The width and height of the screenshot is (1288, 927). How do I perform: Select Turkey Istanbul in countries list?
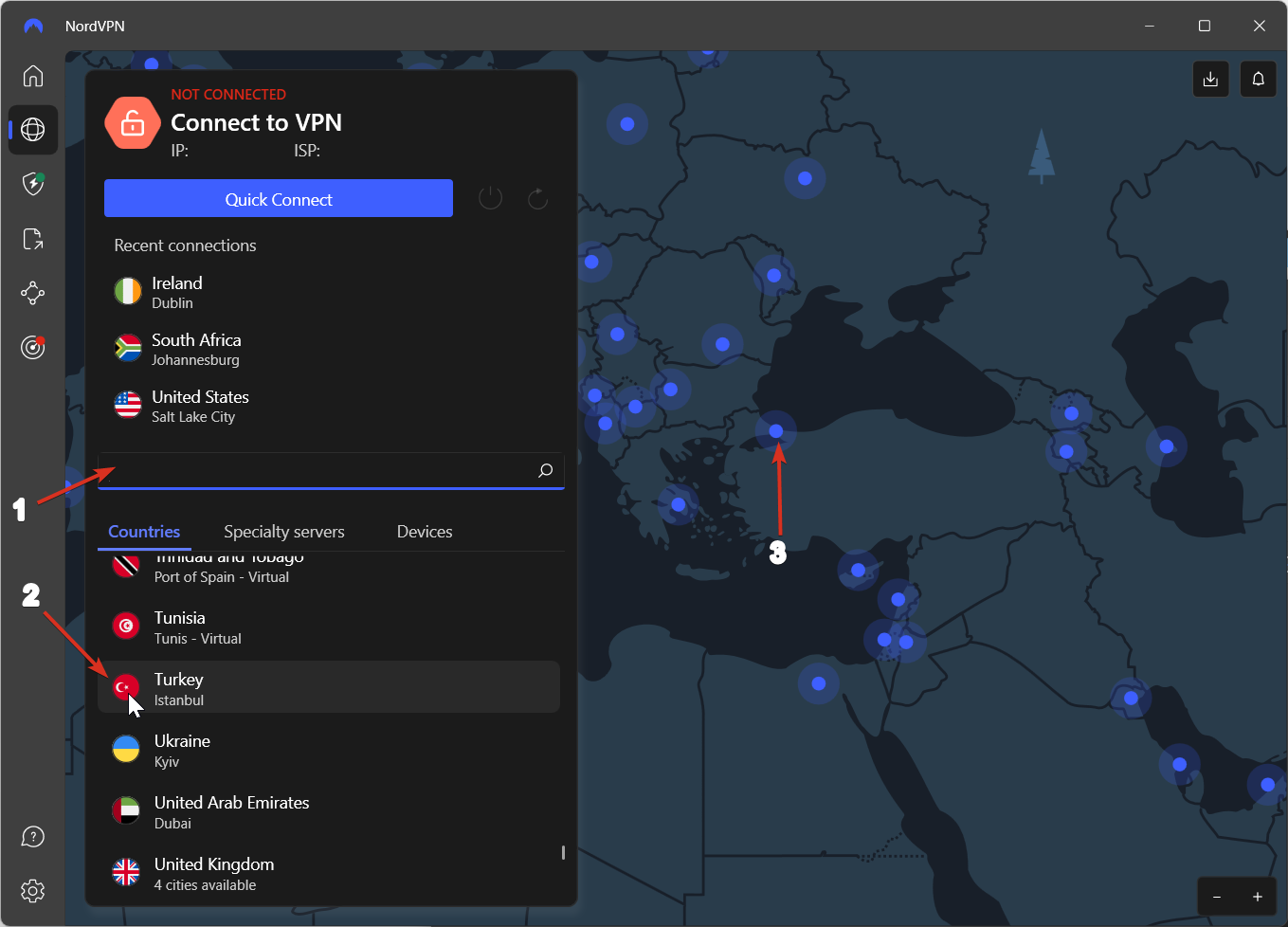tap(329, 687)
